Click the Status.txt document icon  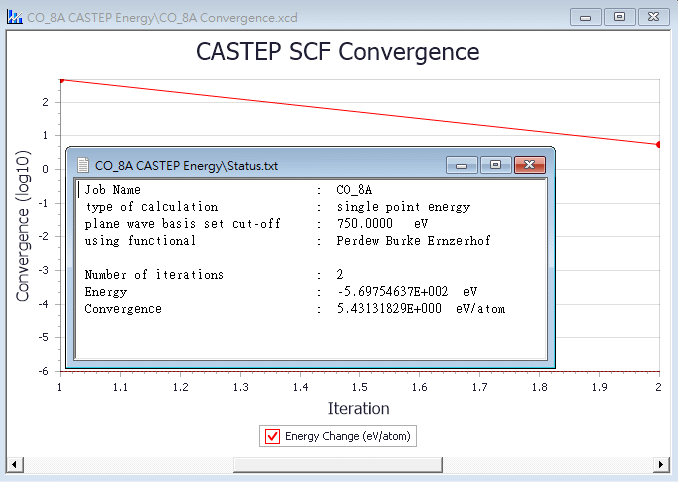coord(81,166)
